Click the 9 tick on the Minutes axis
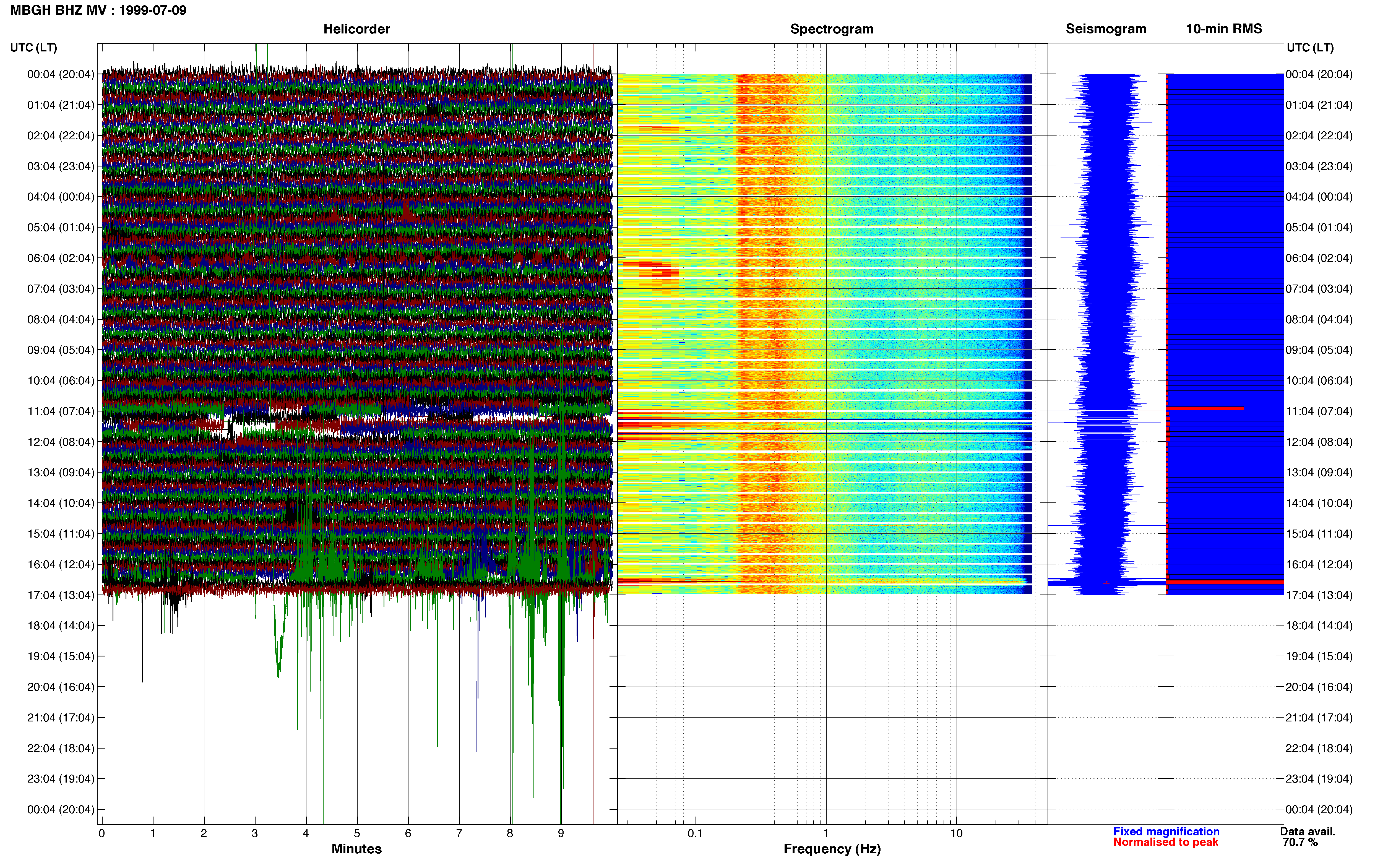 point(561,833)
